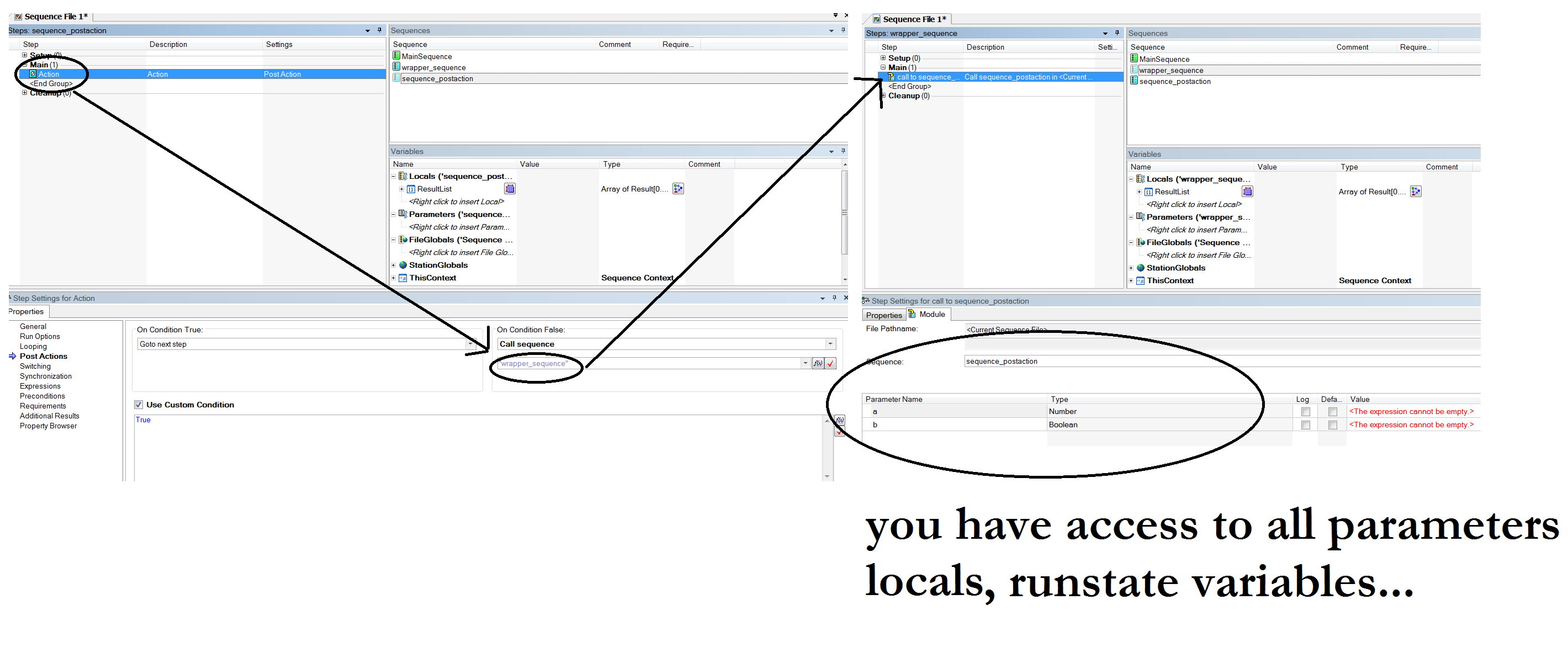
Task: Expand Cleanup group in left Steps pane
Action: coord(24,93)
